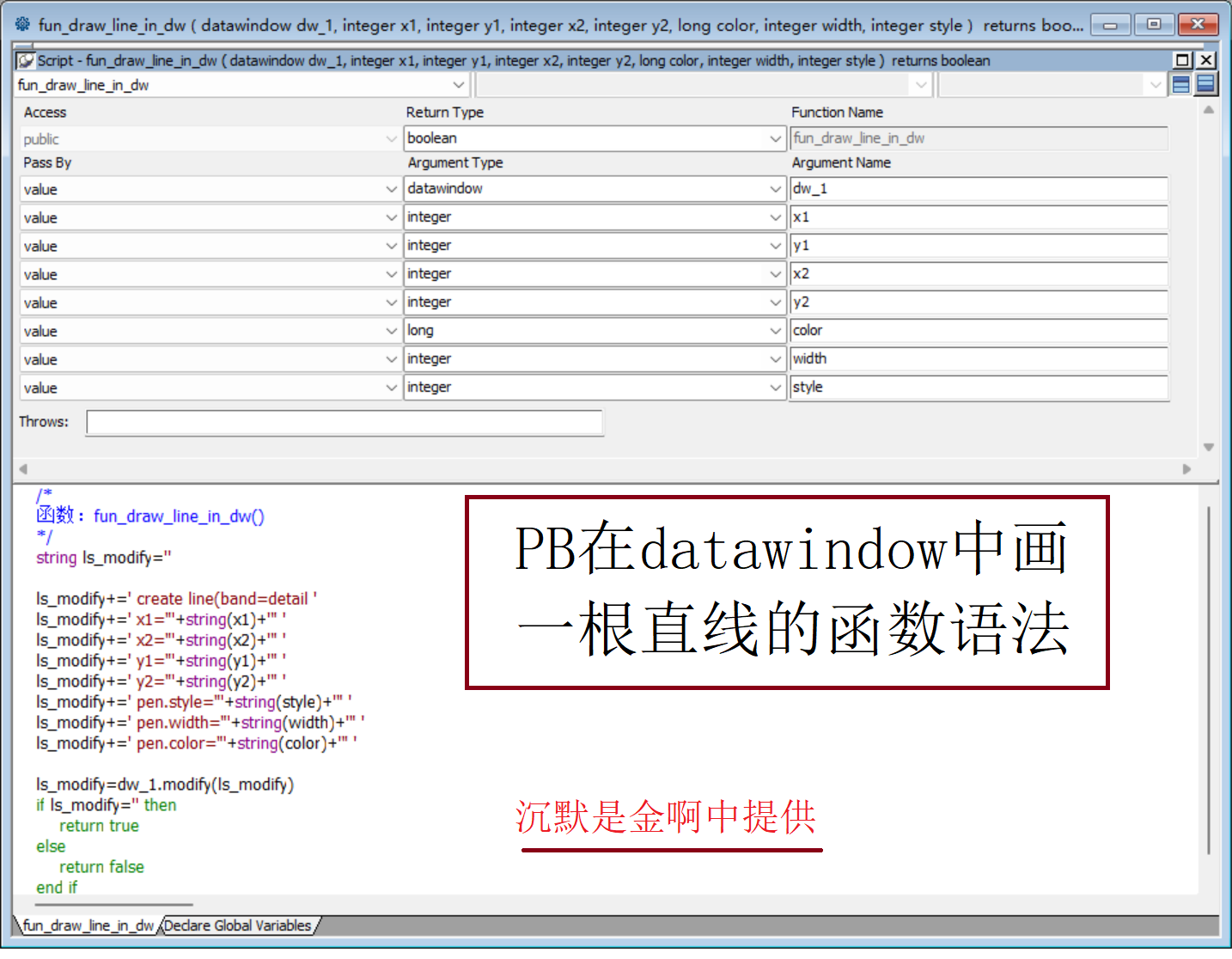
Task: Click the script editor vertical scrollbar
Action: 1209,681
